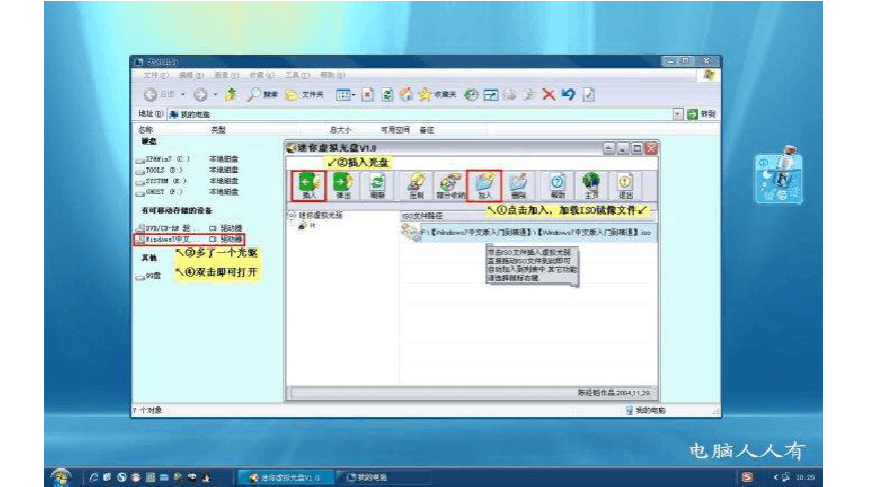Viewport: 893px width, 487px height.
Task: Collapse the 迷你虚拟光驱 tree node
Action: (x=292, y=215)
